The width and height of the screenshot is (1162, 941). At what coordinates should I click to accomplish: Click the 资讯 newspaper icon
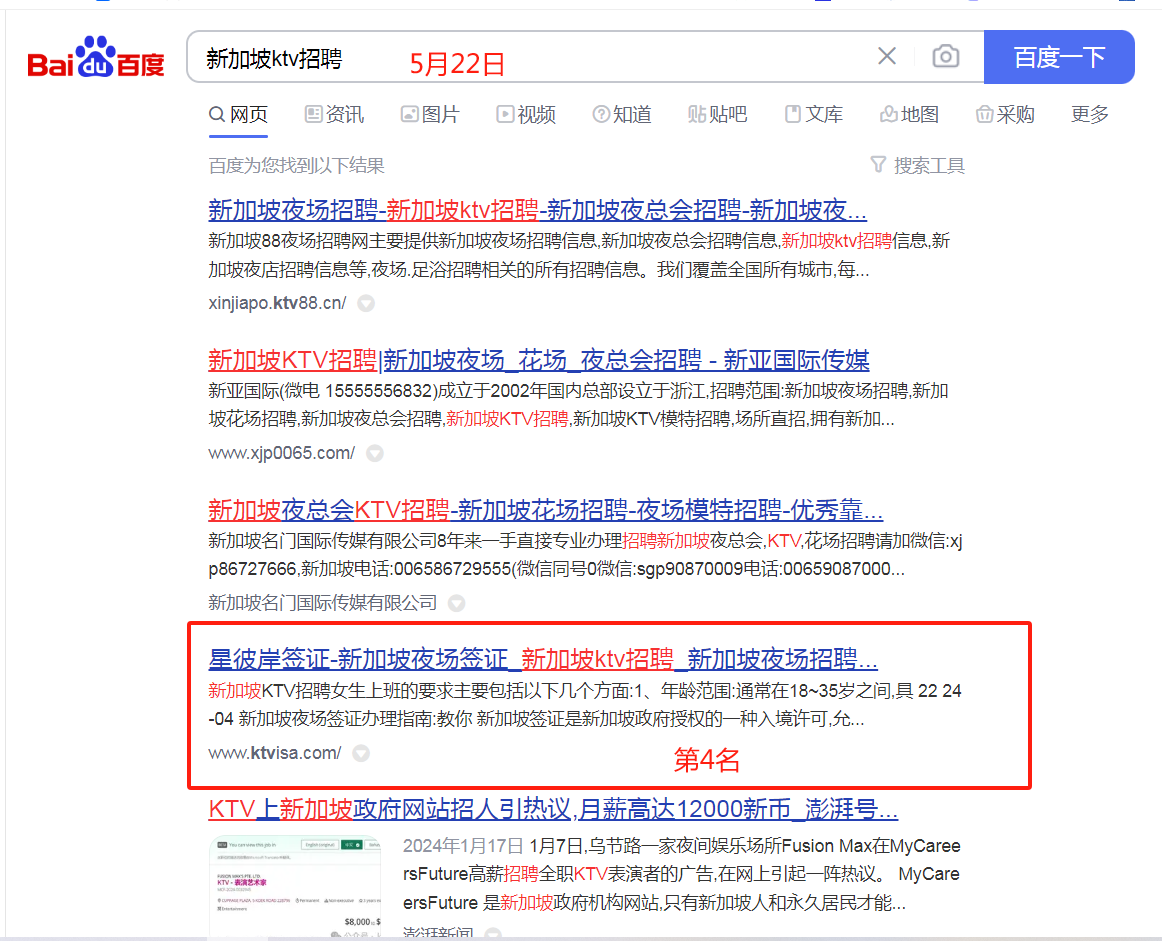point(314,114)
